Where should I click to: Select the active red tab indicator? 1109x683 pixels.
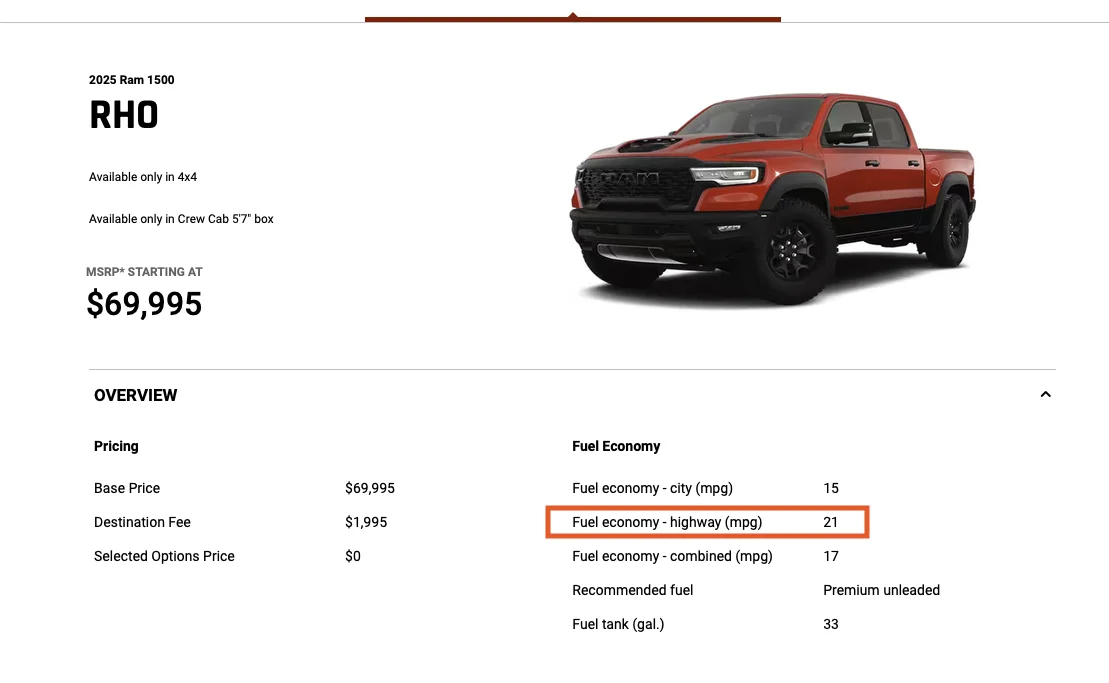(x=573, y=18)
